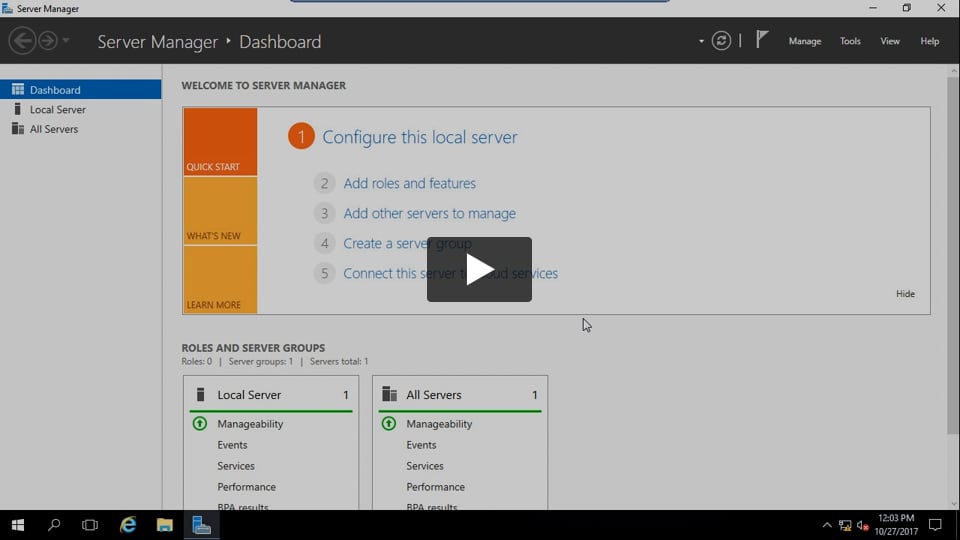Open Internet Explorer from the taskbar
The image size is (960, 540).
click(128, 525)
